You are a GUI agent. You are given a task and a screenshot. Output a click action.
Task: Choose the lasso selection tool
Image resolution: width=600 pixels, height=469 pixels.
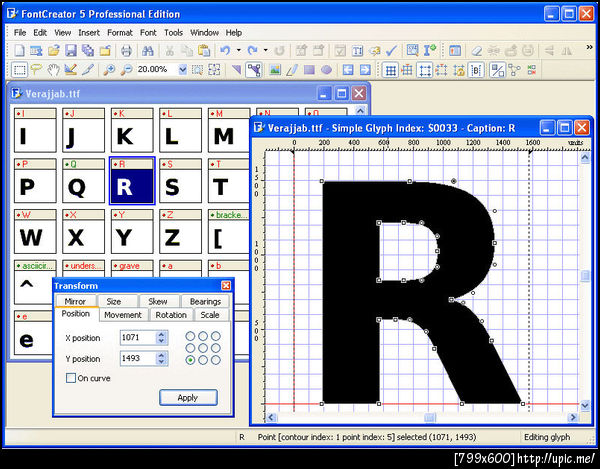(36, 70)
